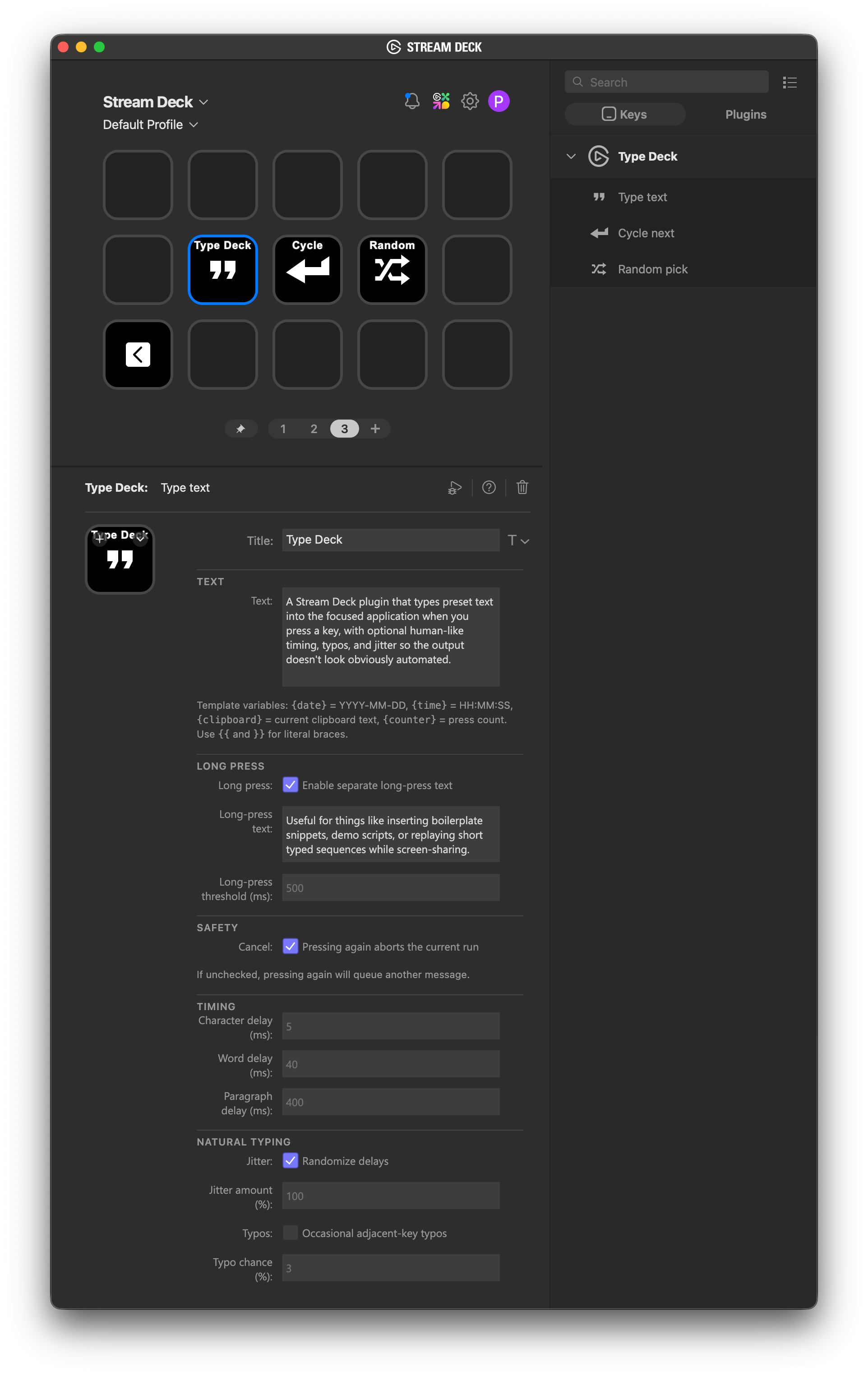Click the Long-press threshold field

pyautogui.click(x=391, y=887)
